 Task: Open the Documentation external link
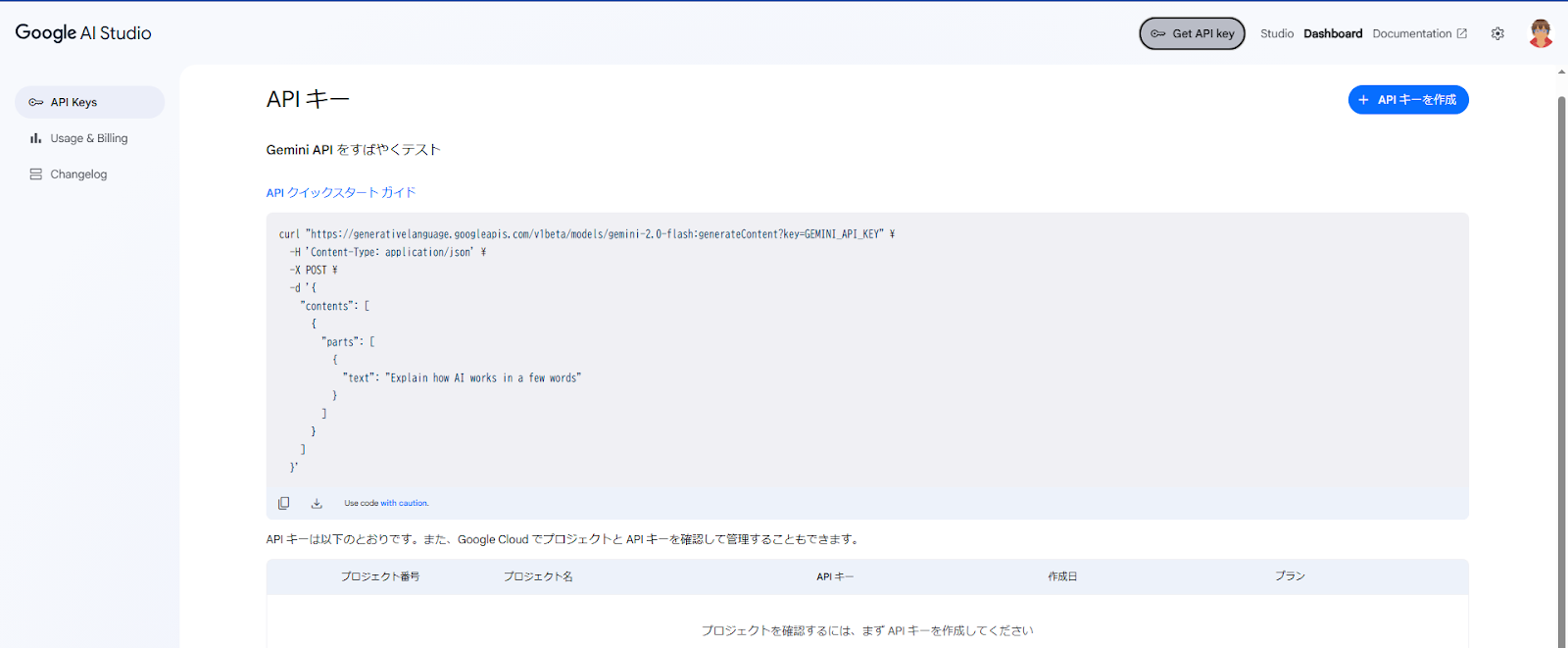tap(1420, 33)
